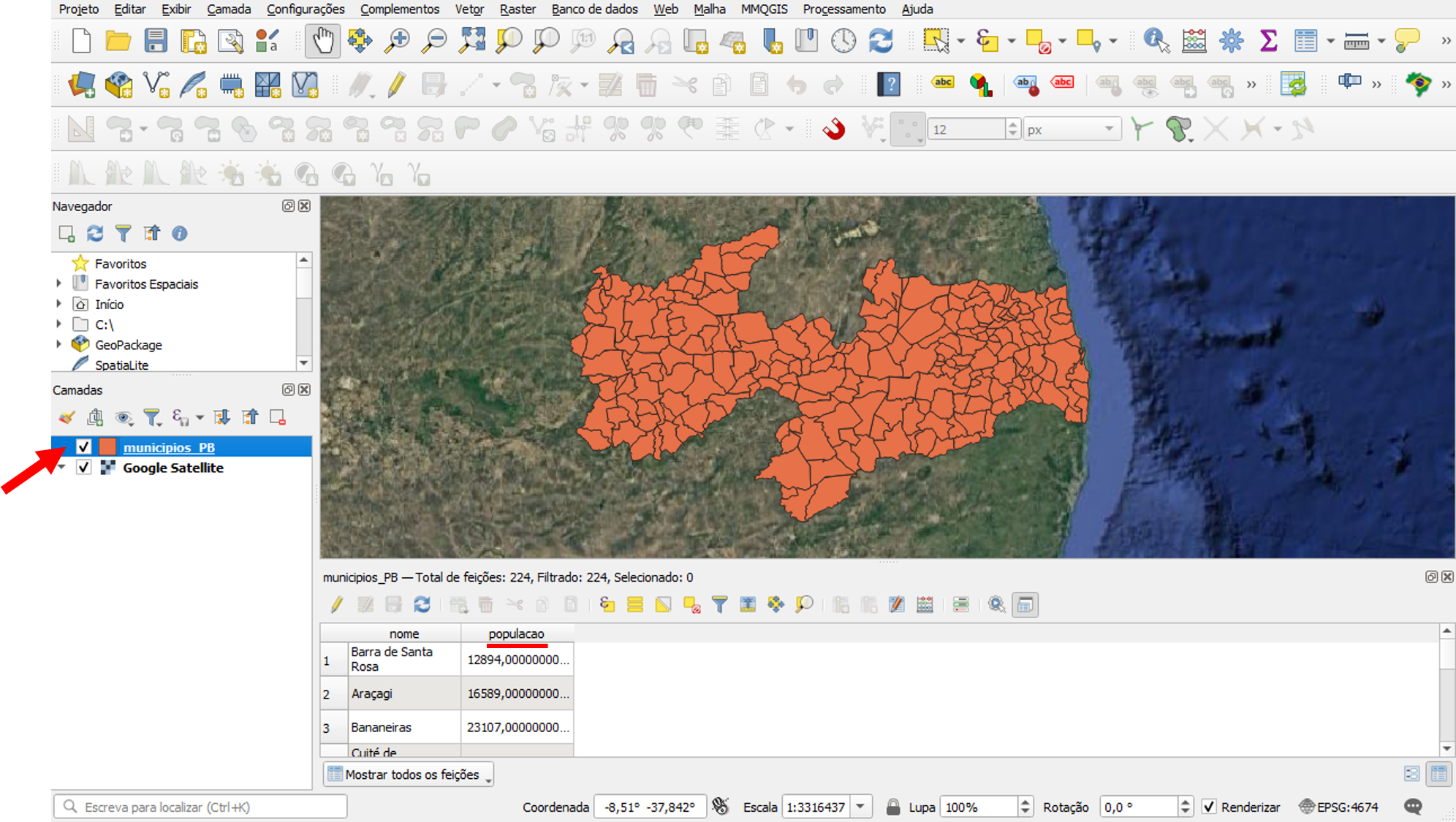Screen dimensions: 1456x822
Task: Click municipios_PB orange color swatch
Action: (107, 446)
